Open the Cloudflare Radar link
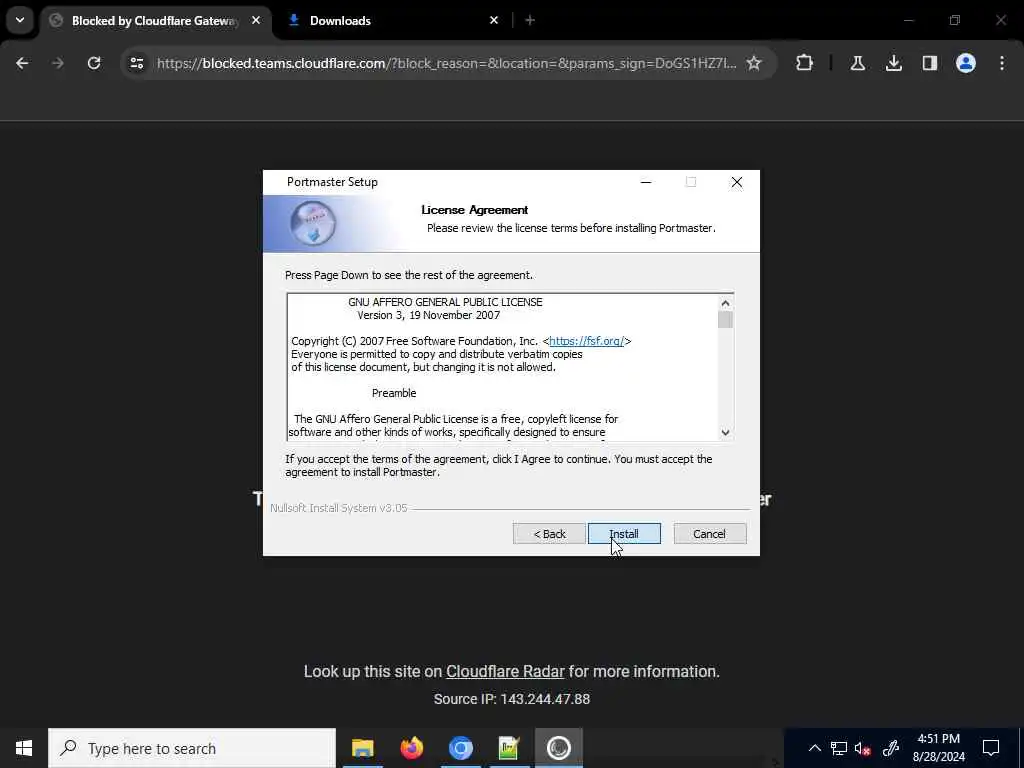The width and height of the screenshot is (1024, 768). point(505,671)
